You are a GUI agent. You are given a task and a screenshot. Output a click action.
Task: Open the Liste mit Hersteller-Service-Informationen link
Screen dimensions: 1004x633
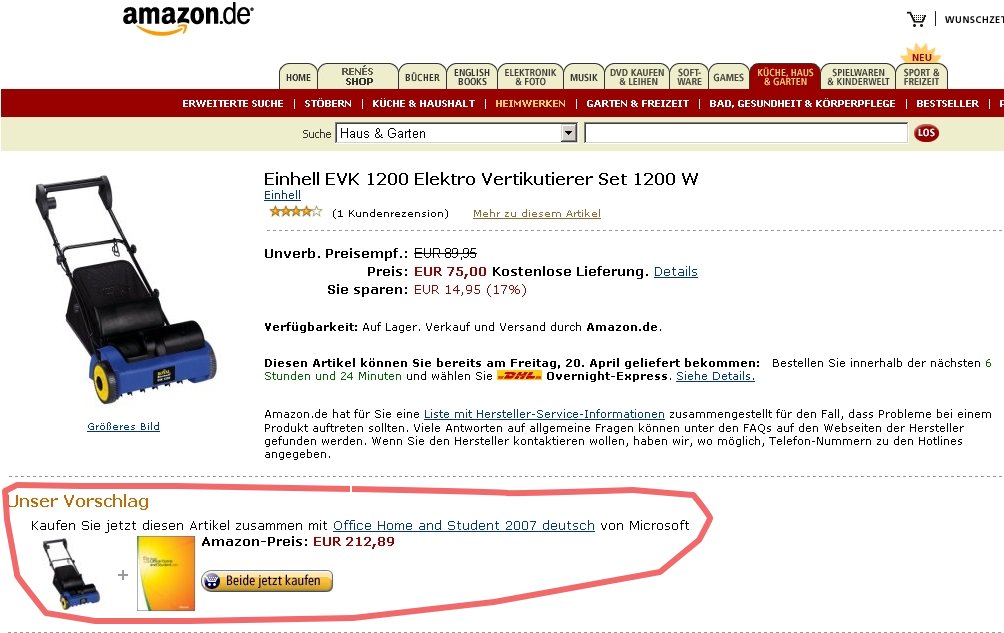[544, 414]
